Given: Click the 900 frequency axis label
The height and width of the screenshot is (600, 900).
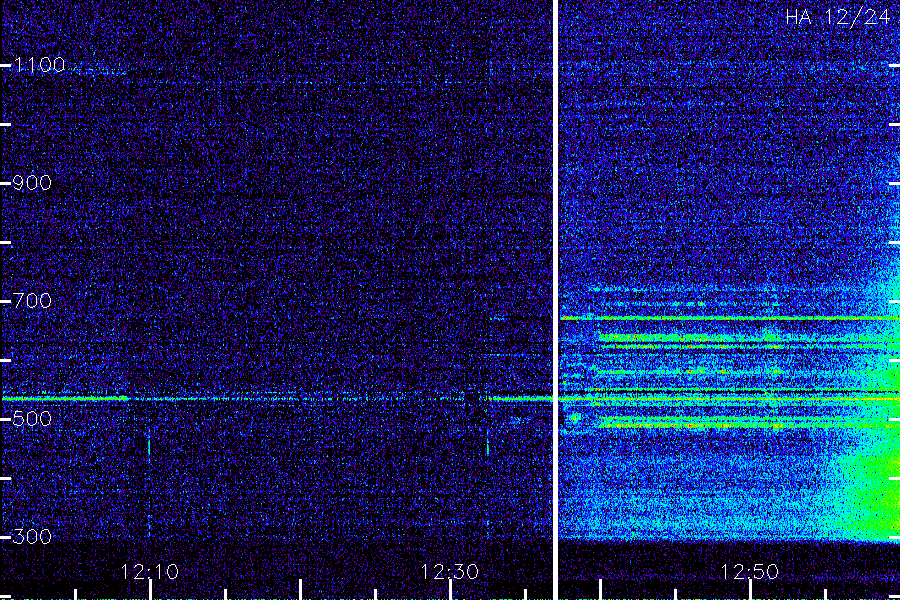Looking at the screenshot, I should (32, 183).
